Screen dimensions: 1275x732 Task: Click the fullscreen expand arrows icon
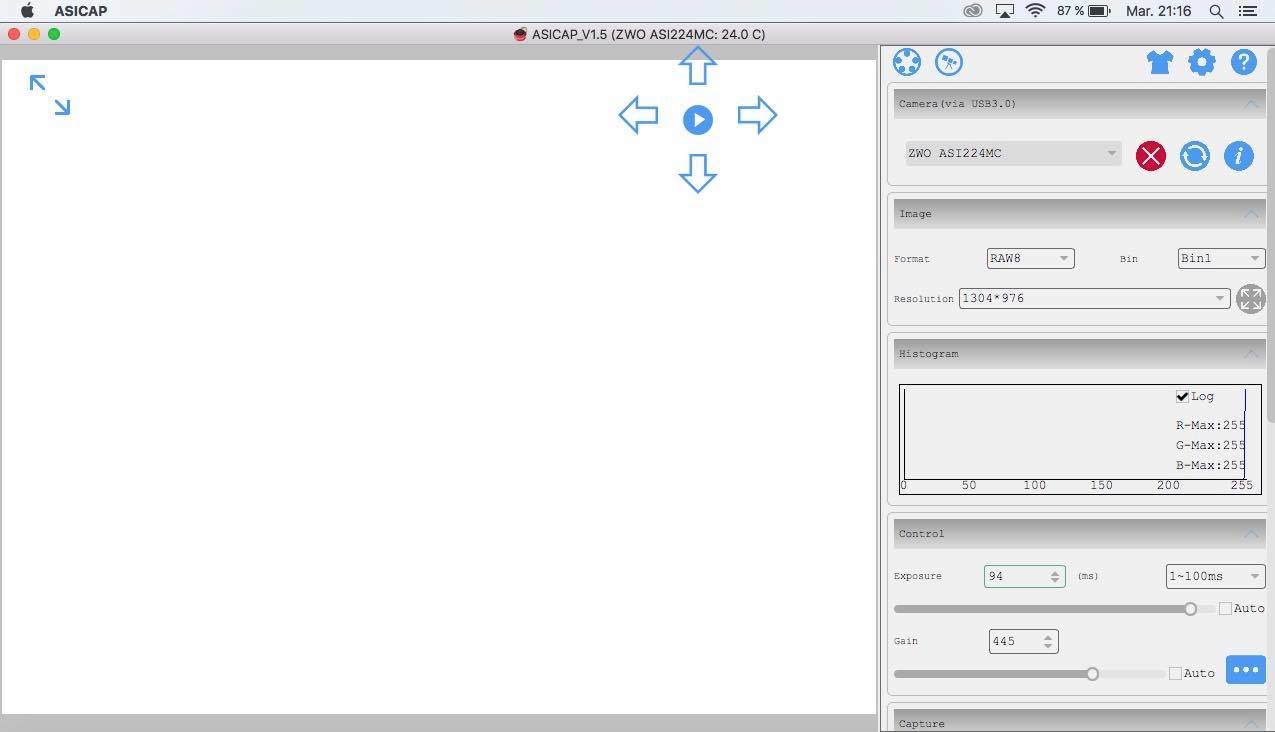point(50,95)
